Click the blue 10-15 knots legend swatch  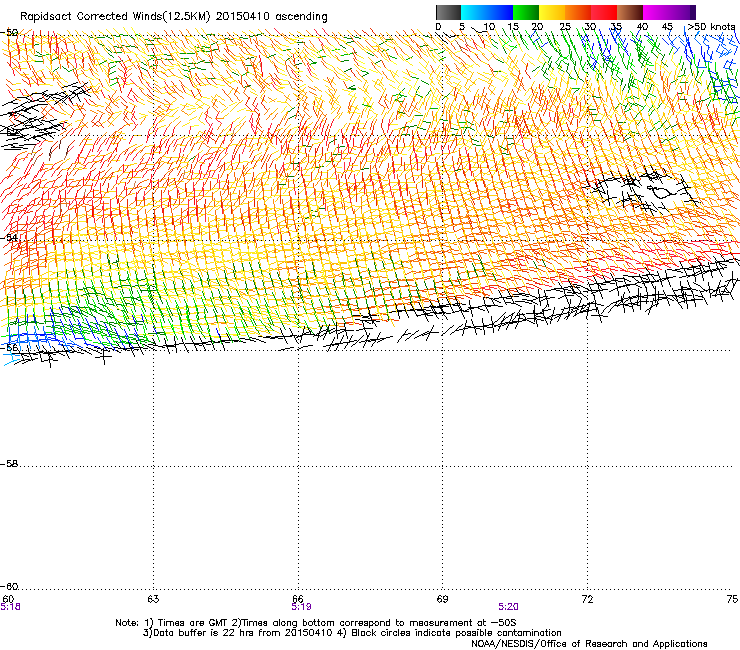pyautogui.click(x=499, y=12)
